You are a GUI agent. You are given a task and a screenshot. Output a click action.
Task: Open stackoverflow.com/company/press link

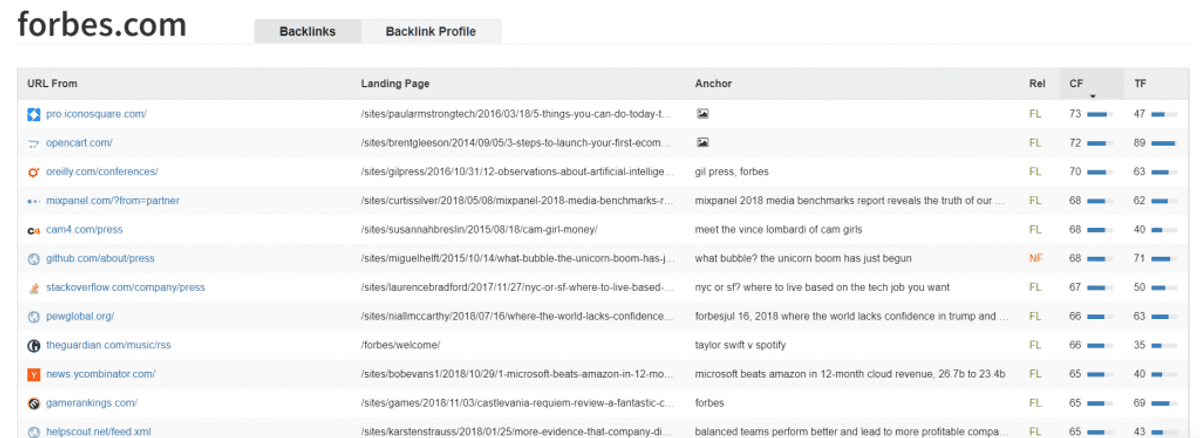pos(125,287)
